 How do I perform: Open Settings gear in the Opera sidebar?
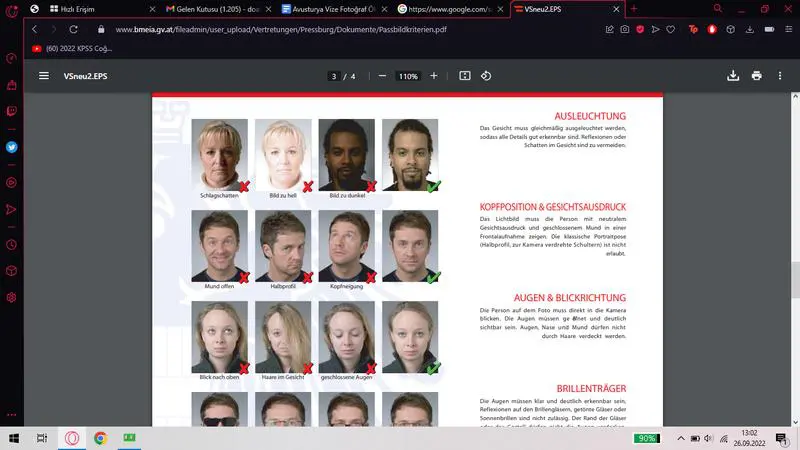click(11, 297)
